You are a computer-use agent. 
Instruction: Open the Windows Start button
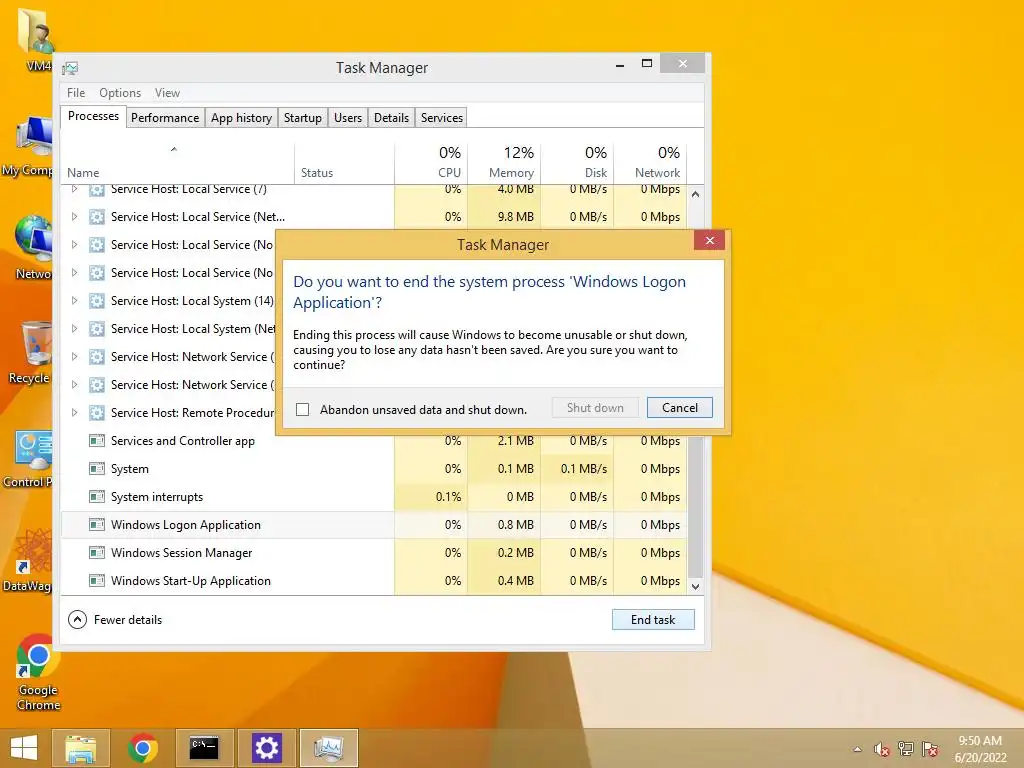pos(24,748)
